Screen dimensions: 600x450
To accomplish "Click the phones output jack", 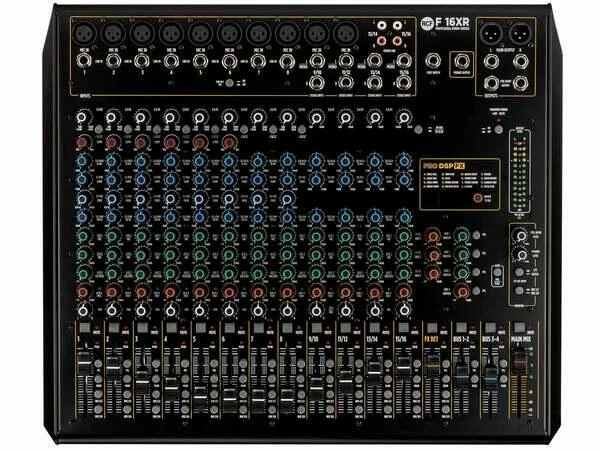I will click(x=461, y=61).
